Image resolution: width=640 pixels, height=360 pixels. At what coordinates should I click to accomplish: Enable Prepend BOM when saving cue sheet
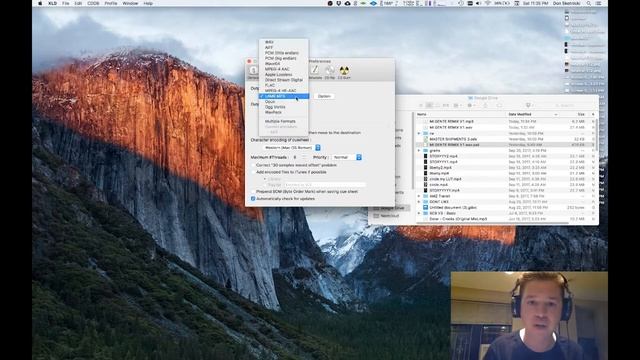coord(253,191)
